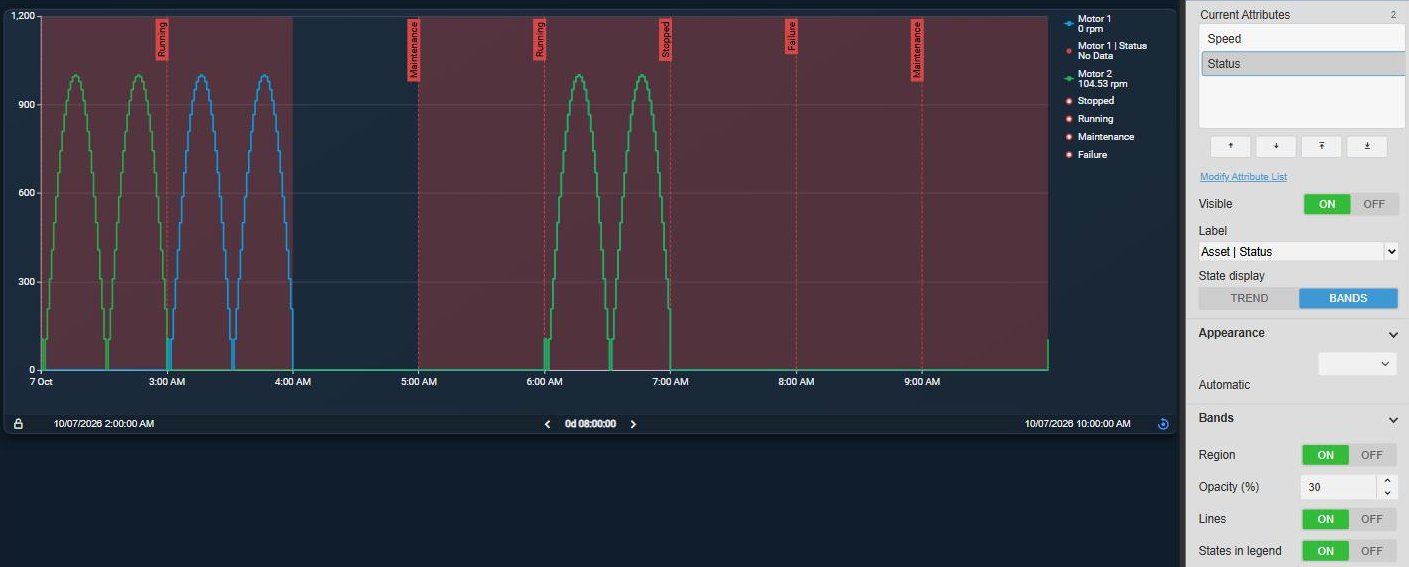The height and width of the screenshot is (567, 1409).
Task: Click Maintenance marker flag near 9:00 AM
Action: click(x=917, y=50)
